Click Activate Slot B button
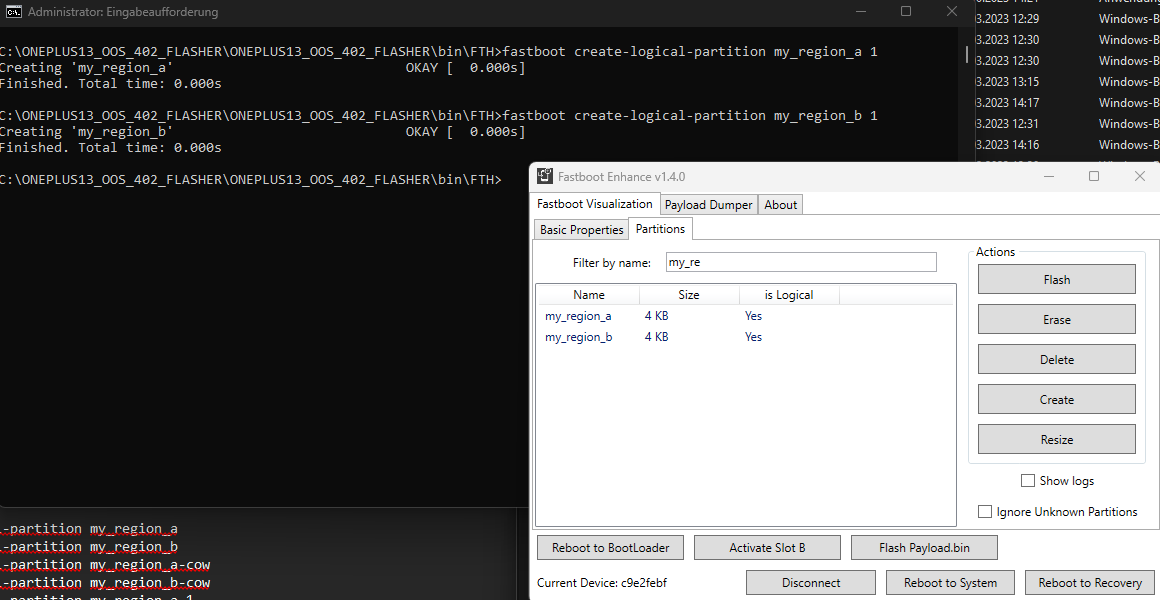The image size is (1160, 600). coord(767,548)
